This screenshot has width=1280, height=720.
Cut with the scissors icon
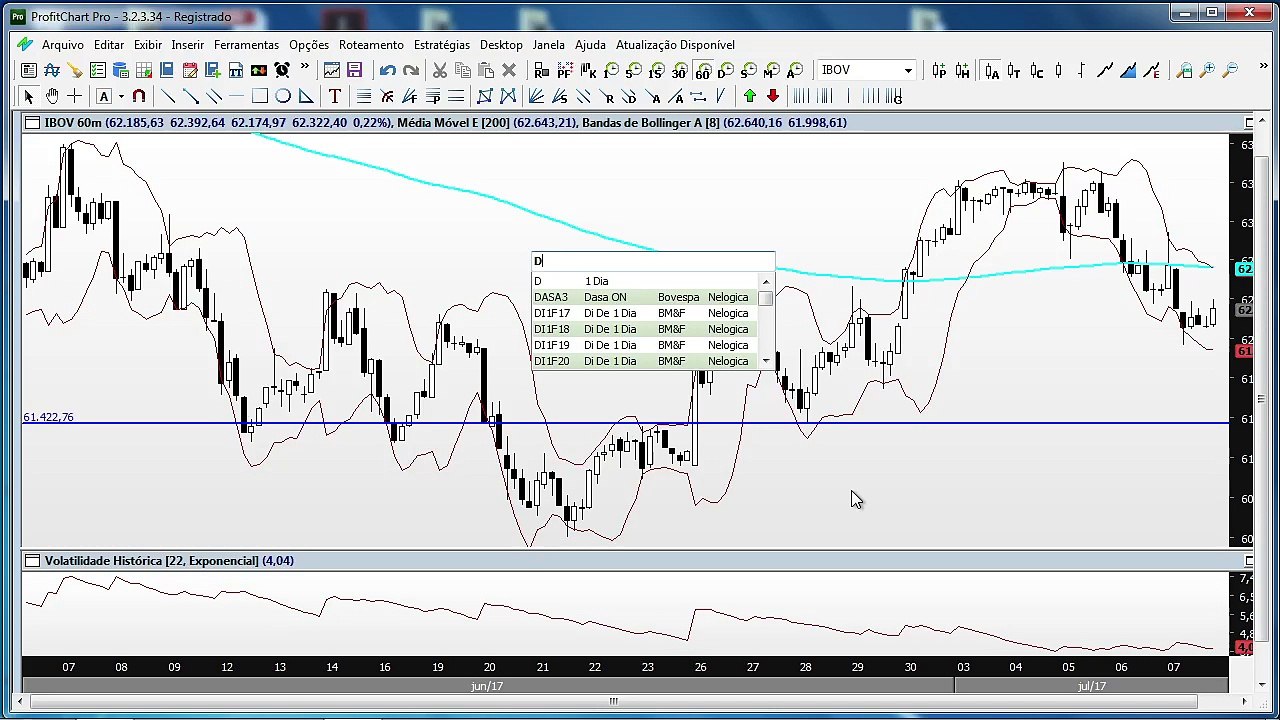(440, 70)
